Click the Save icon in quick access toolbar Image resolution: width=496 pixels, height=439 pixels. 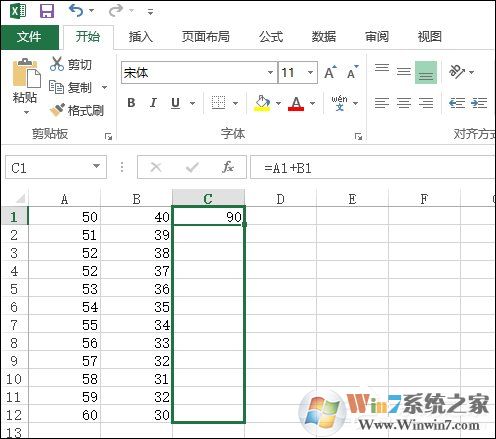point(47,11)
